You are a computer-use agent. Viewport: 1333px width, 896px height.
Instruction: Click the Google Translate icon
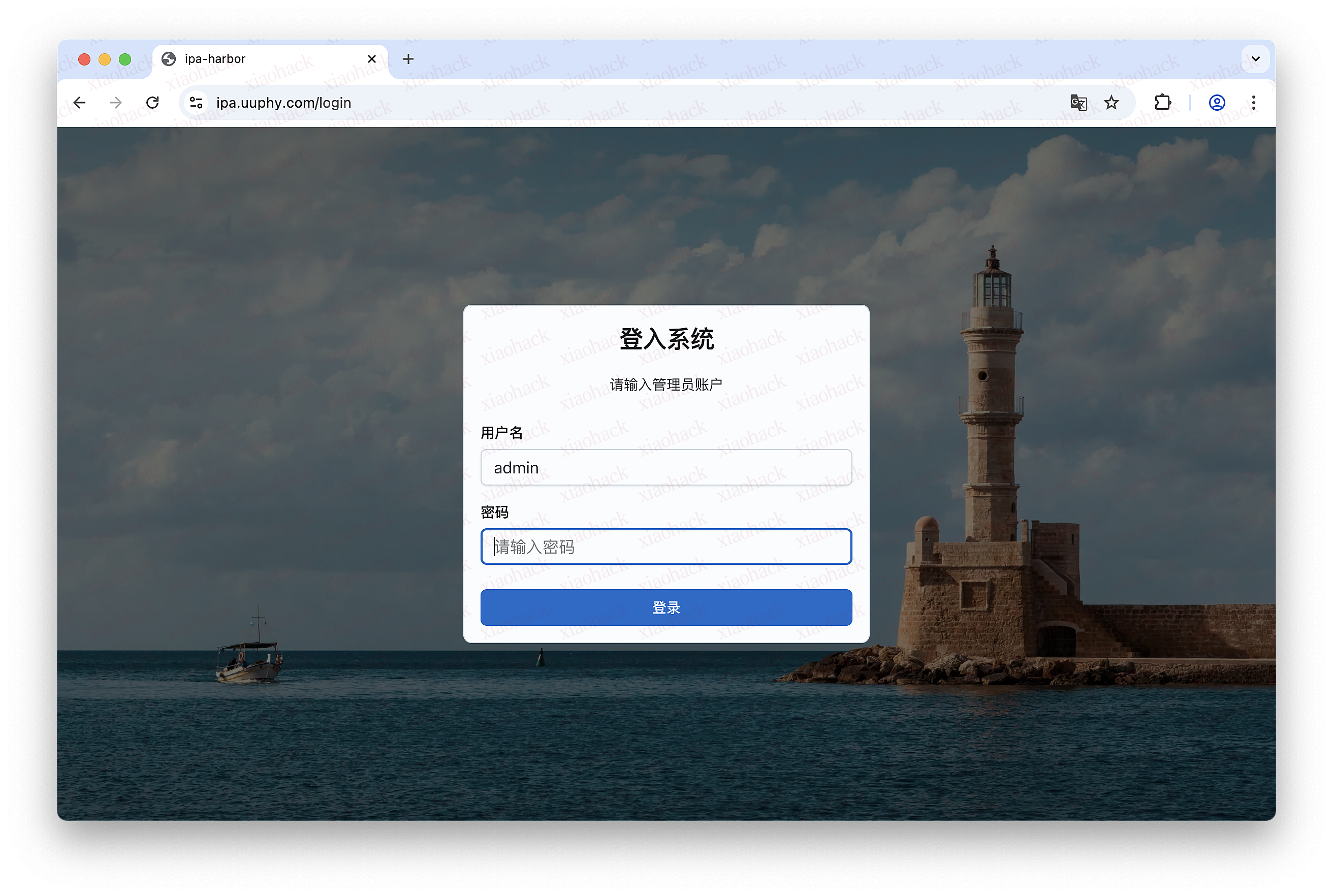pos(1078,103)
